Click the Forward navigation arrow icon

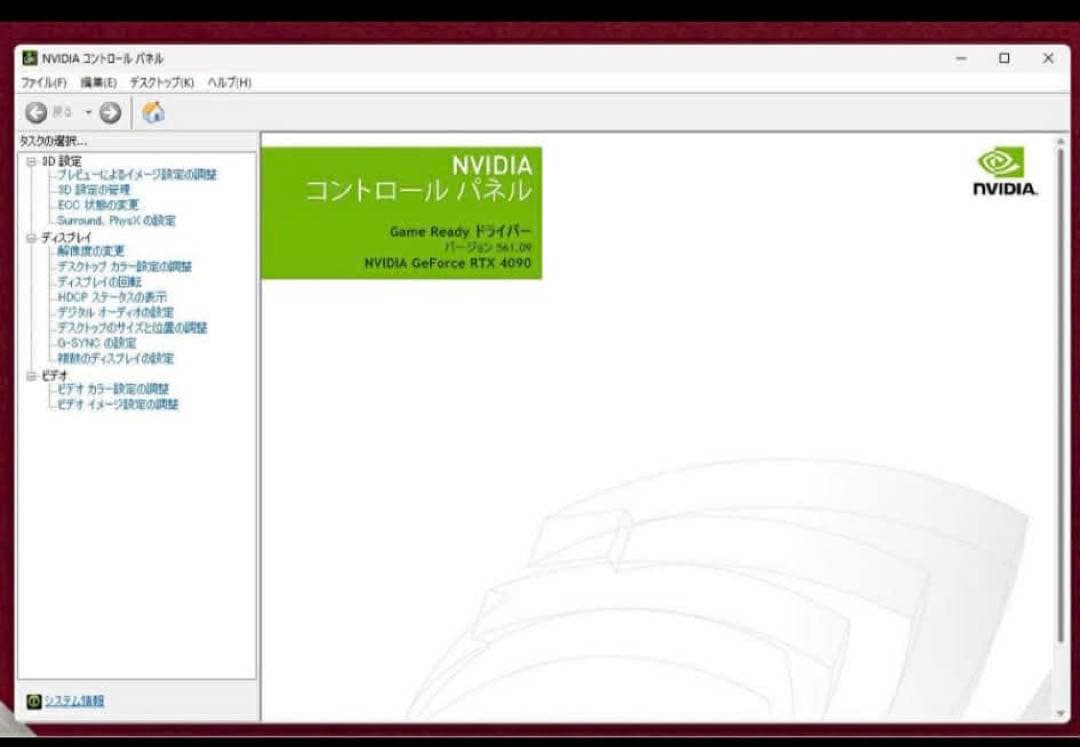tap(110, 113)
